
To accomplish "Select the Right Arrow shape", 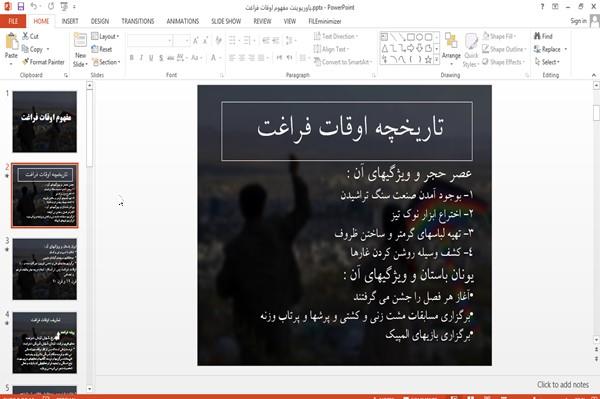I will (411, 48).
